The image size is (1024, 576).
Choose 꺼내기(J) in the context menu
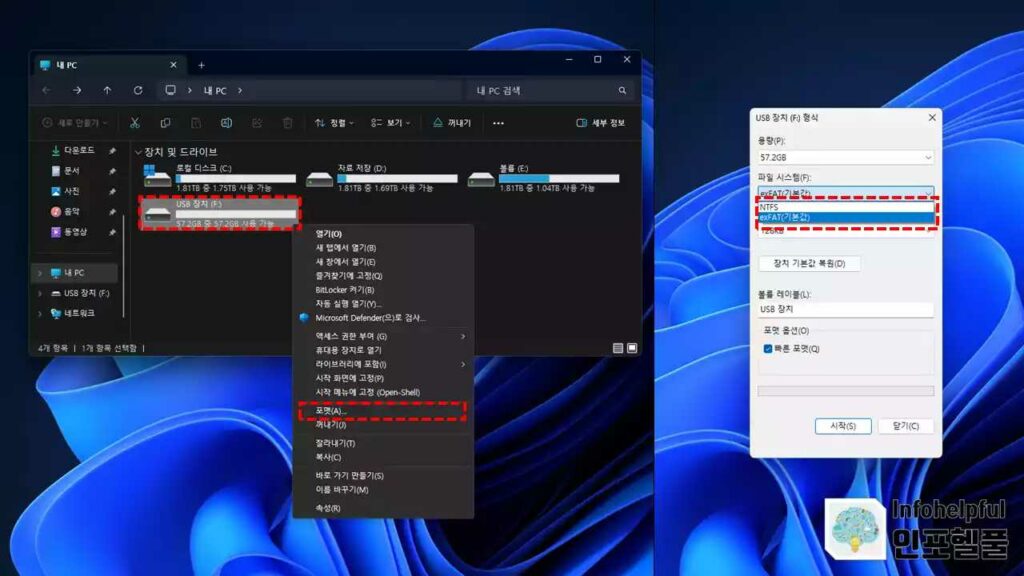click(383, 424)
